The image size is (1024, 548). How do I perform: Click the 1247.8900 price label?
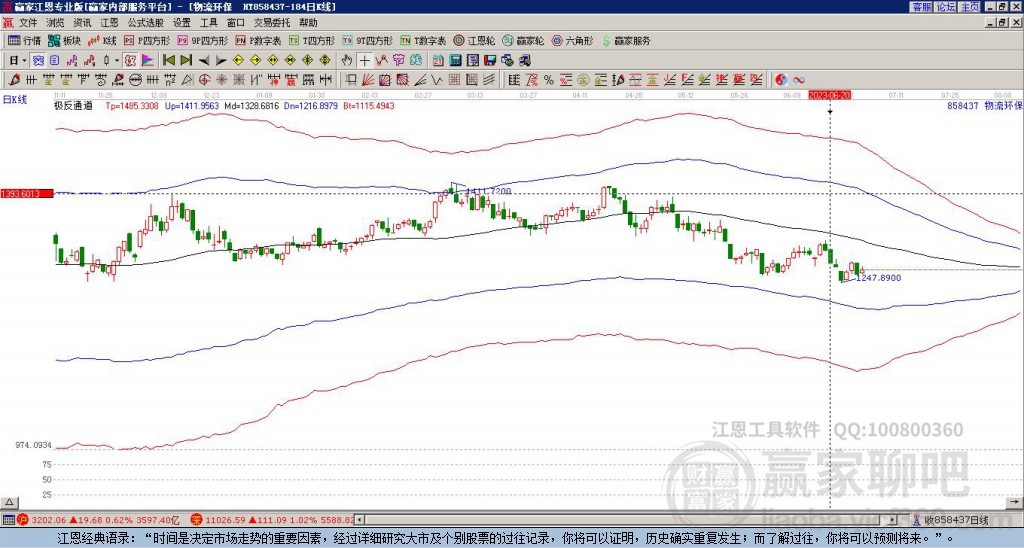[878, 278]
